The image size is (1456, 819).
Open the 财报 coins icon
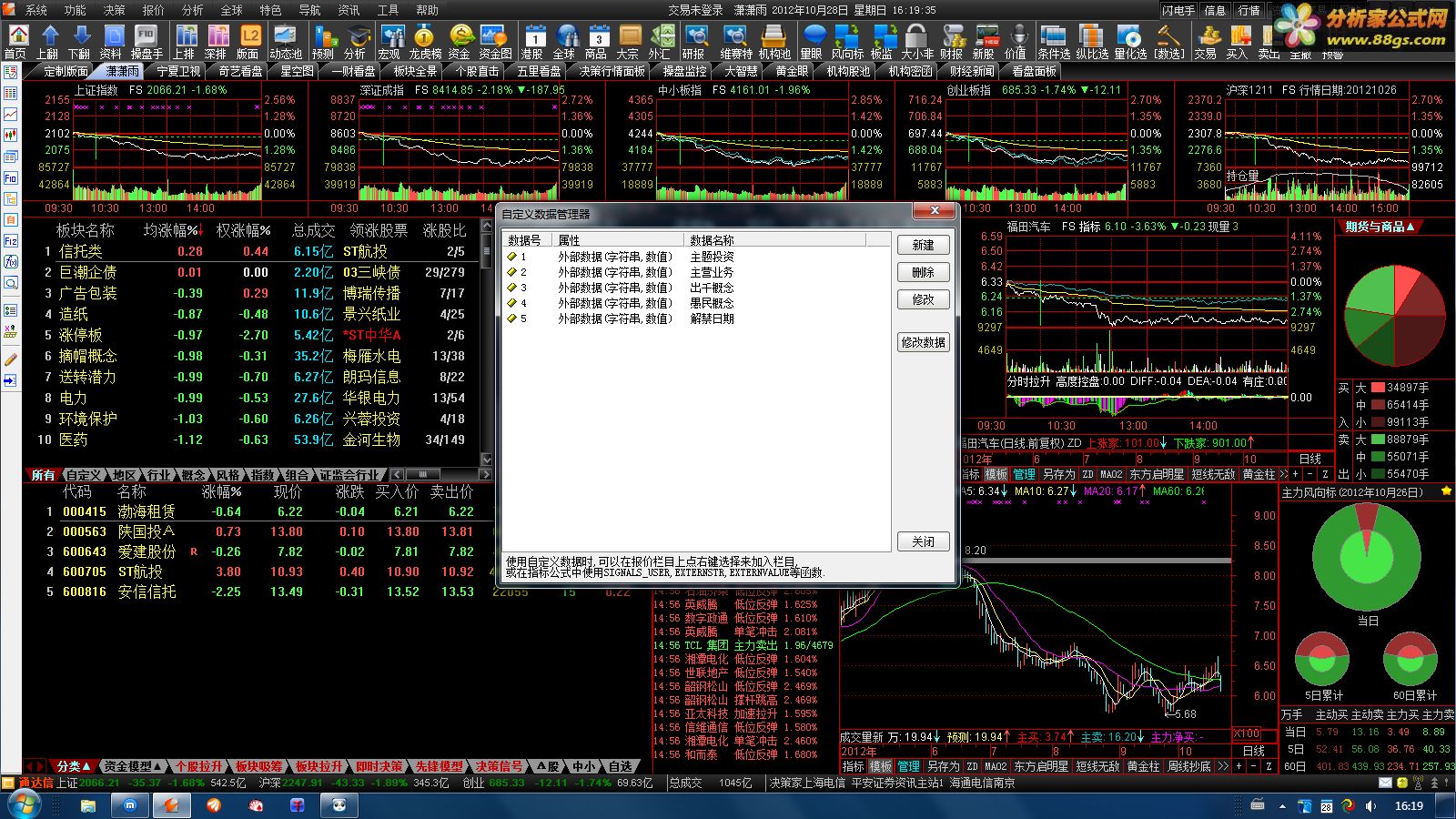(953, 42)
